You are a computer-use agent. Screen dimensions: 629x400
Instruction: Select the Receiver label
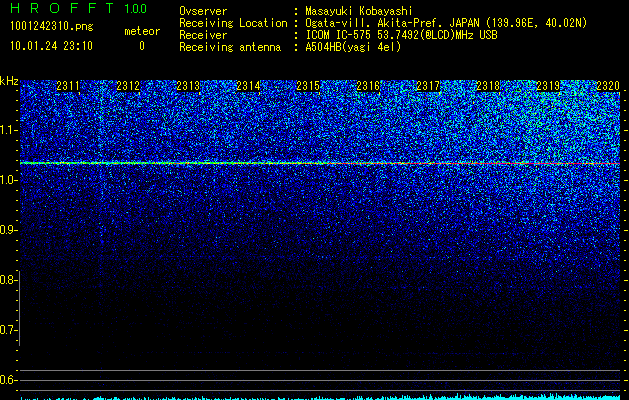tap(203, 35)
